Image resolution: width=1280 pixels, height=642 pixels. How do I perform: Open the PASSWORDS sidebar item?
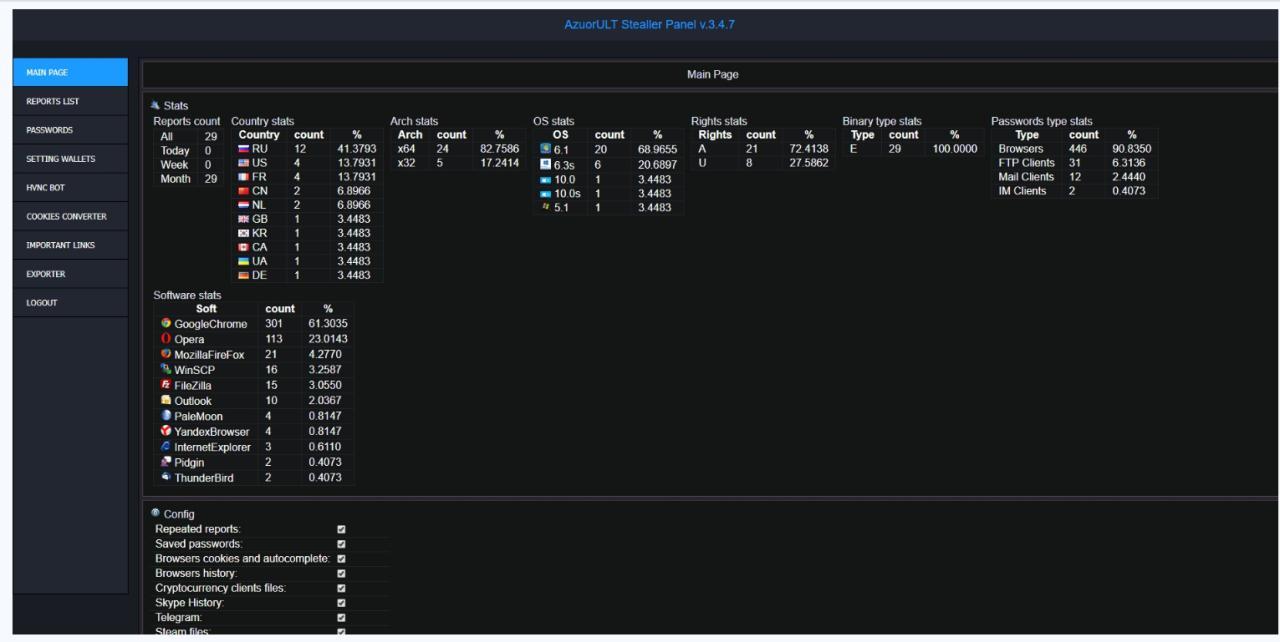(70, 130)
